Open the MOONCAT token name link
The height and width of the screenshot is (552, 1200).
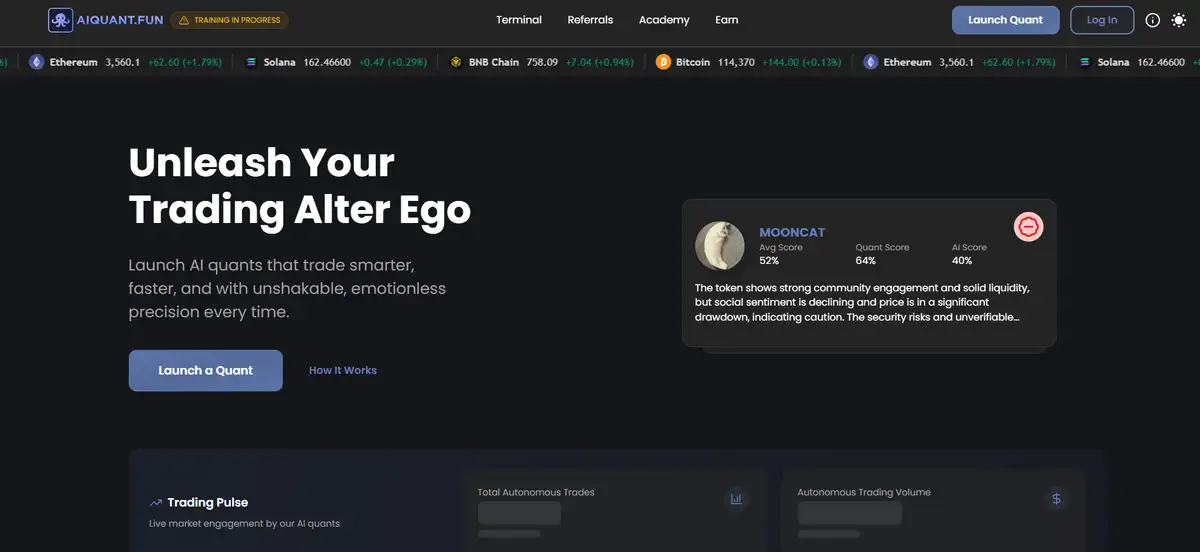(x=792, y=232)
